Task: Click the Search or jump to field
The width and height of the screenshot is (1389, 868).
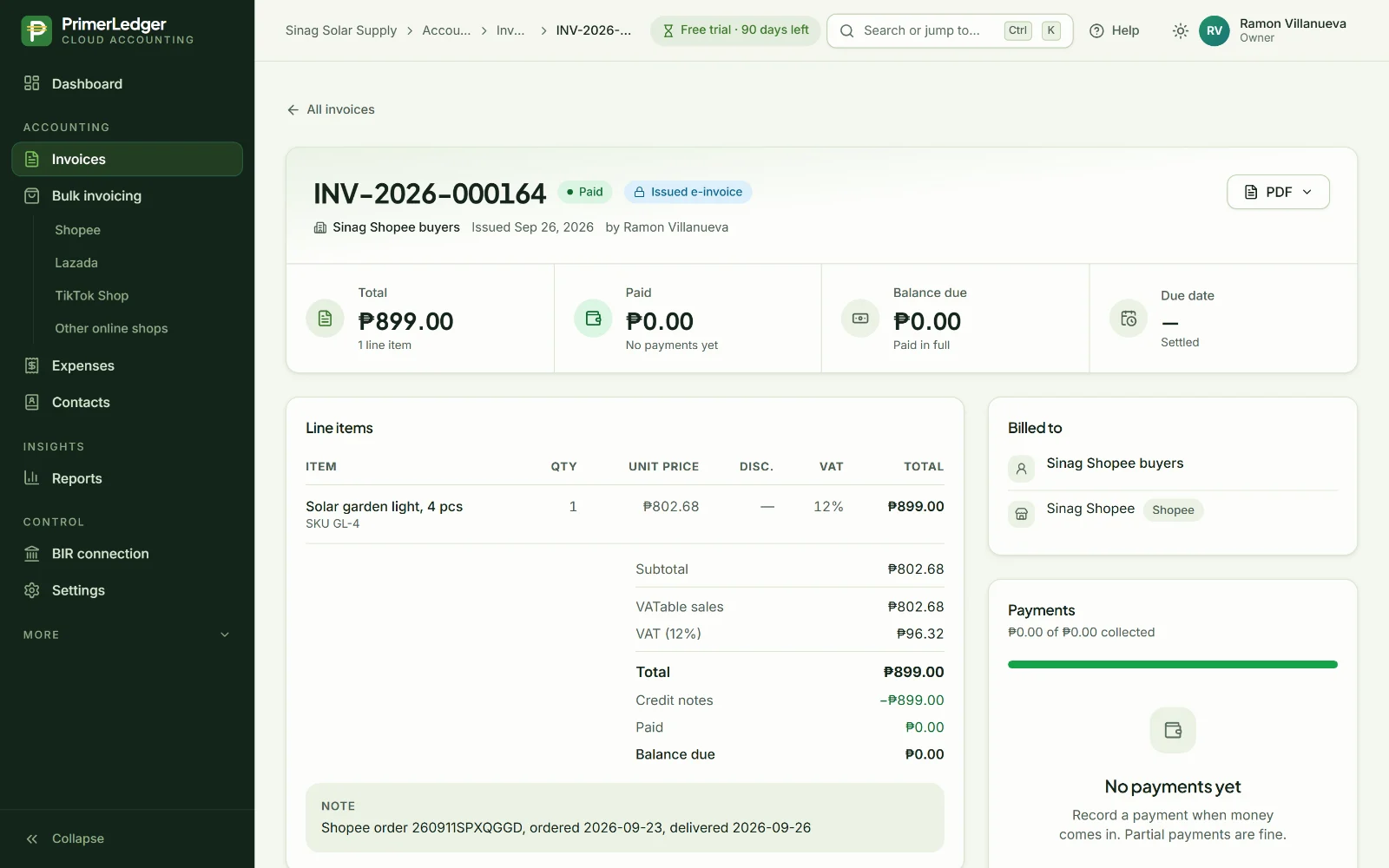Action: (950, 30)
